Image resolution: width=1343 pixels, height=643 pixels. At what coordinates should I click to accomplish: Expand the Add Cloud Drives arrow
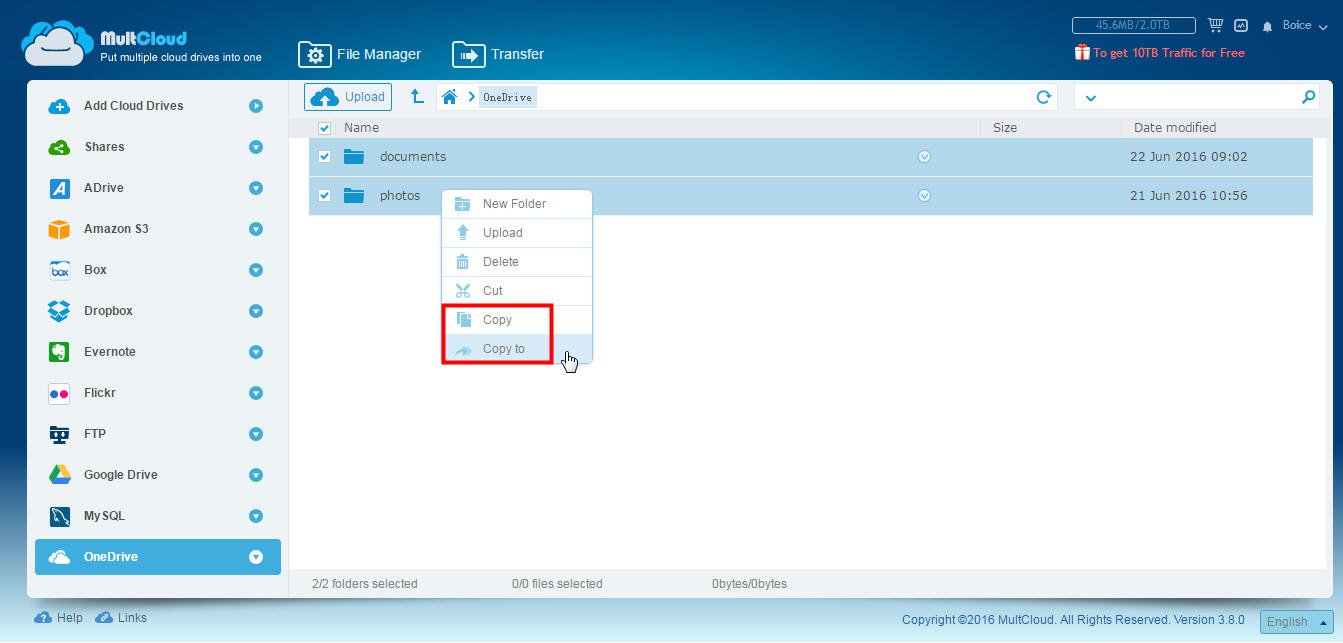pos(256,106)
